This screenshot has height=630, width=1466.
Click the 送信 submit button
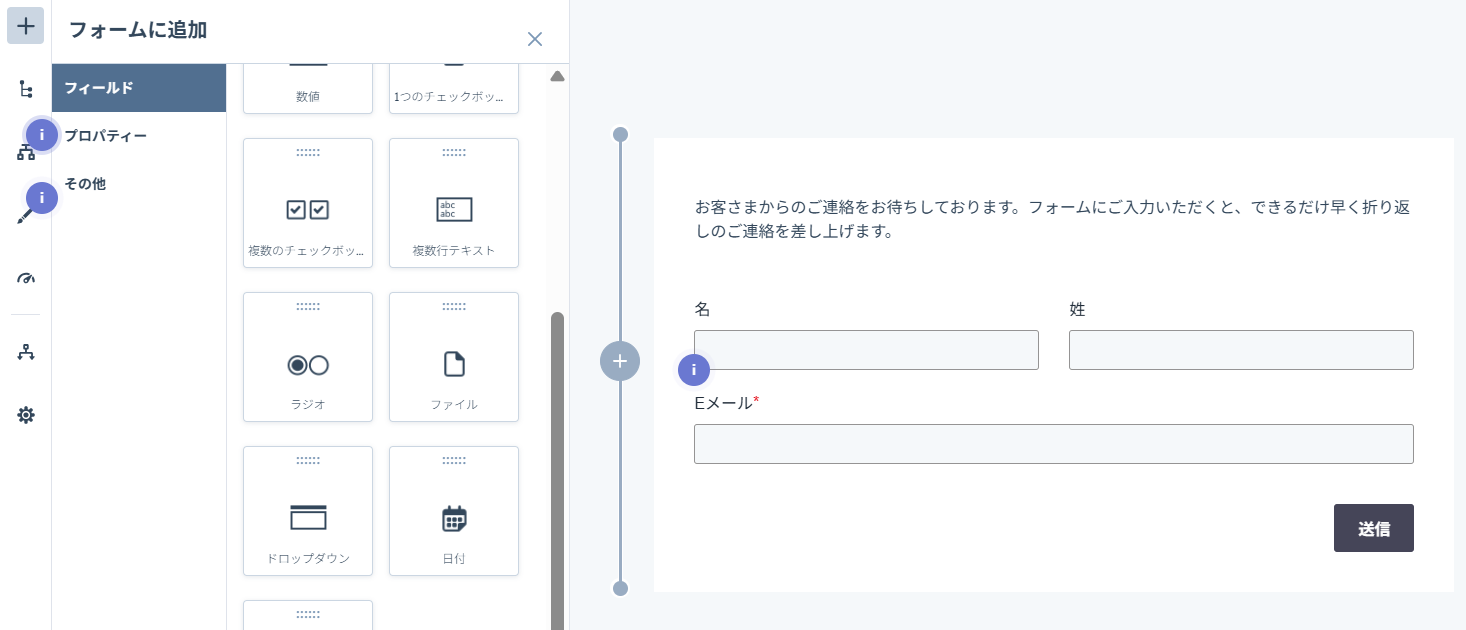(x=1373, y=528)
